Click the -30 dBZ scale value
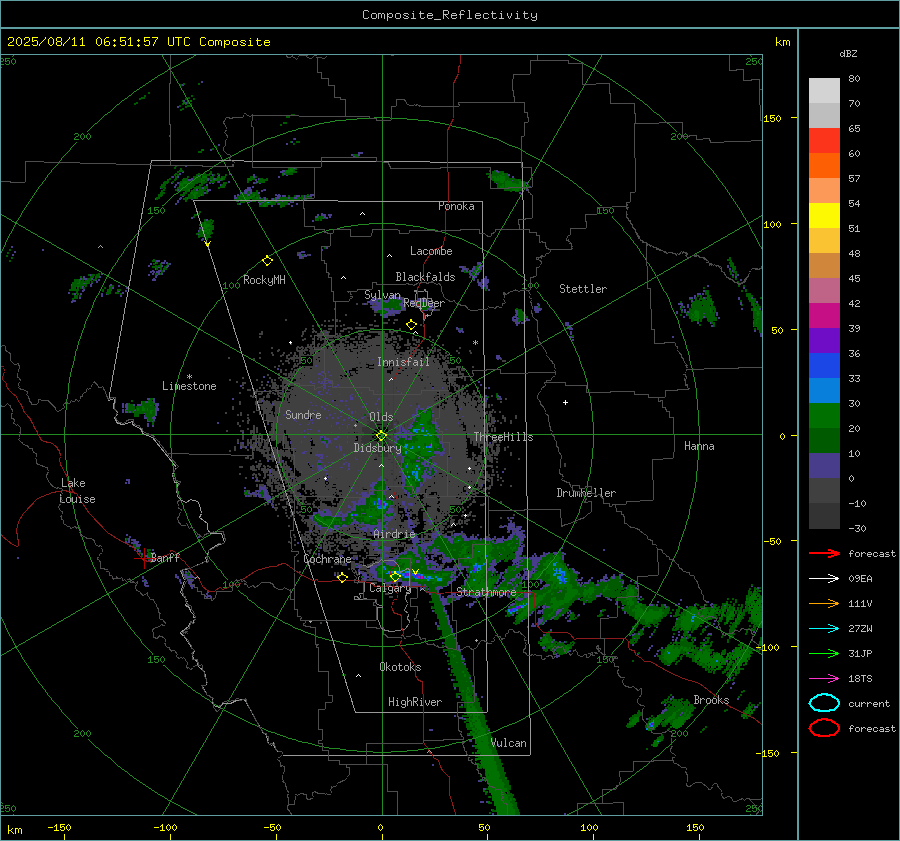Viewport: 900px width, 841px height. pyautogui.click(x=857, y=528)
